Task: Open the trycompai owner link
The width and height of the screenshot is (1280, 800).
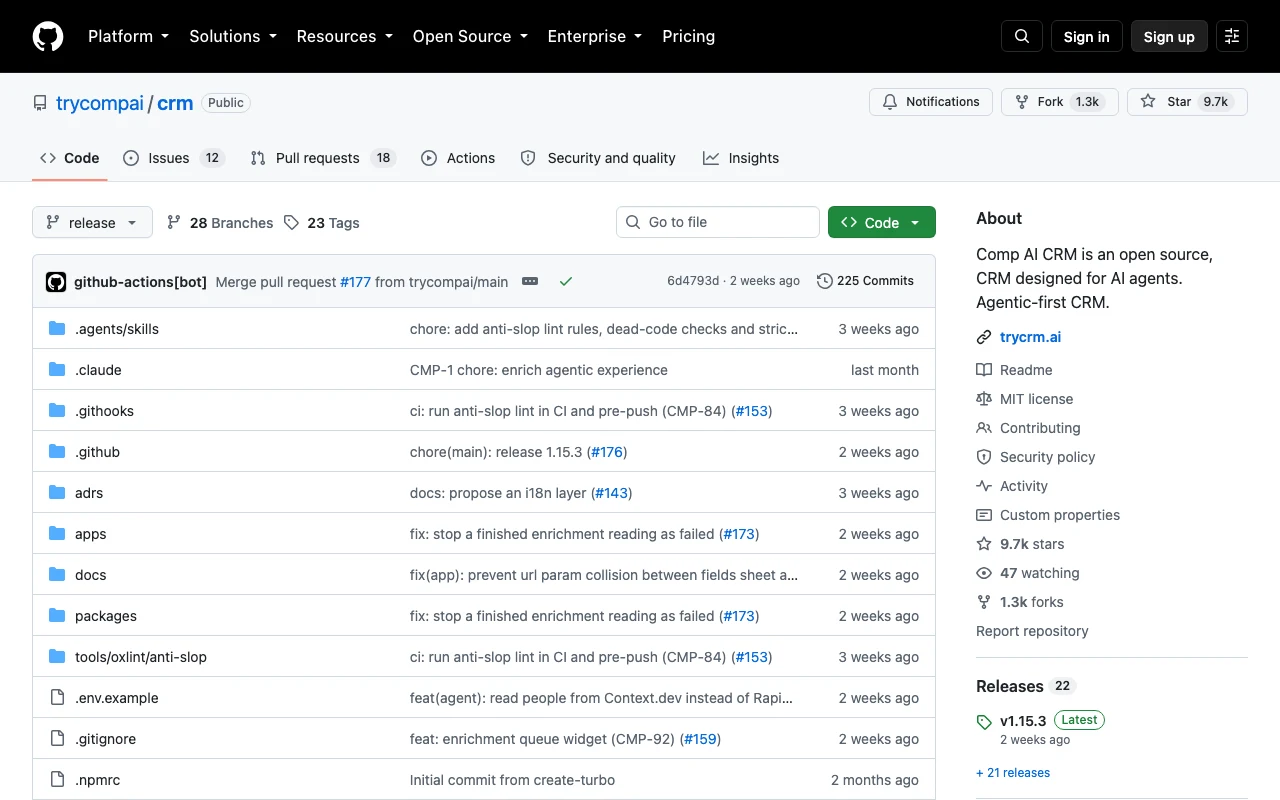Action: coord(100,103)
